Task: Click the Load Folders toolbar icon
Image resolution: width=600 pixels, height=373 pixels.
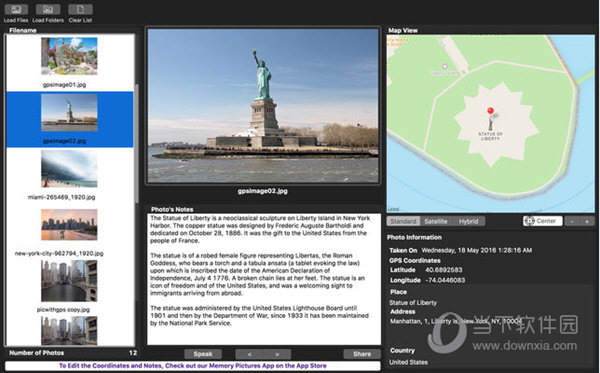Action: coord(48,10)
